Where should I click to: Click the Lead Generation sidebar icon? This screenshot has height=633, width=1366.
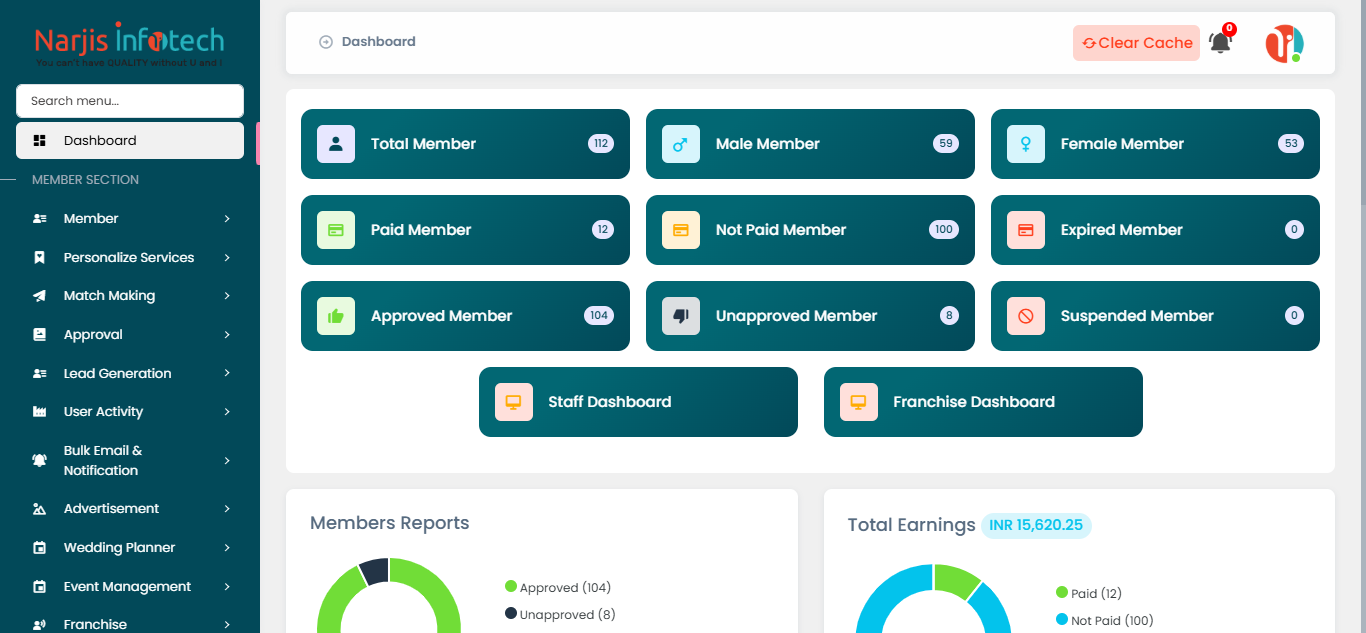[x=40, y=374]
